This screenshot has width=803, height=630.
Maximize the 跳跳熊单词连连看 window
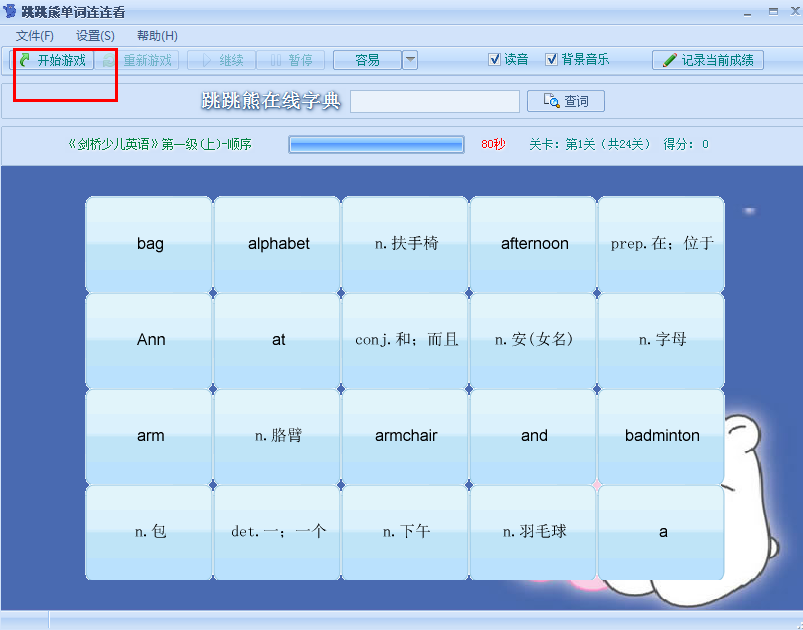[773, 11]
